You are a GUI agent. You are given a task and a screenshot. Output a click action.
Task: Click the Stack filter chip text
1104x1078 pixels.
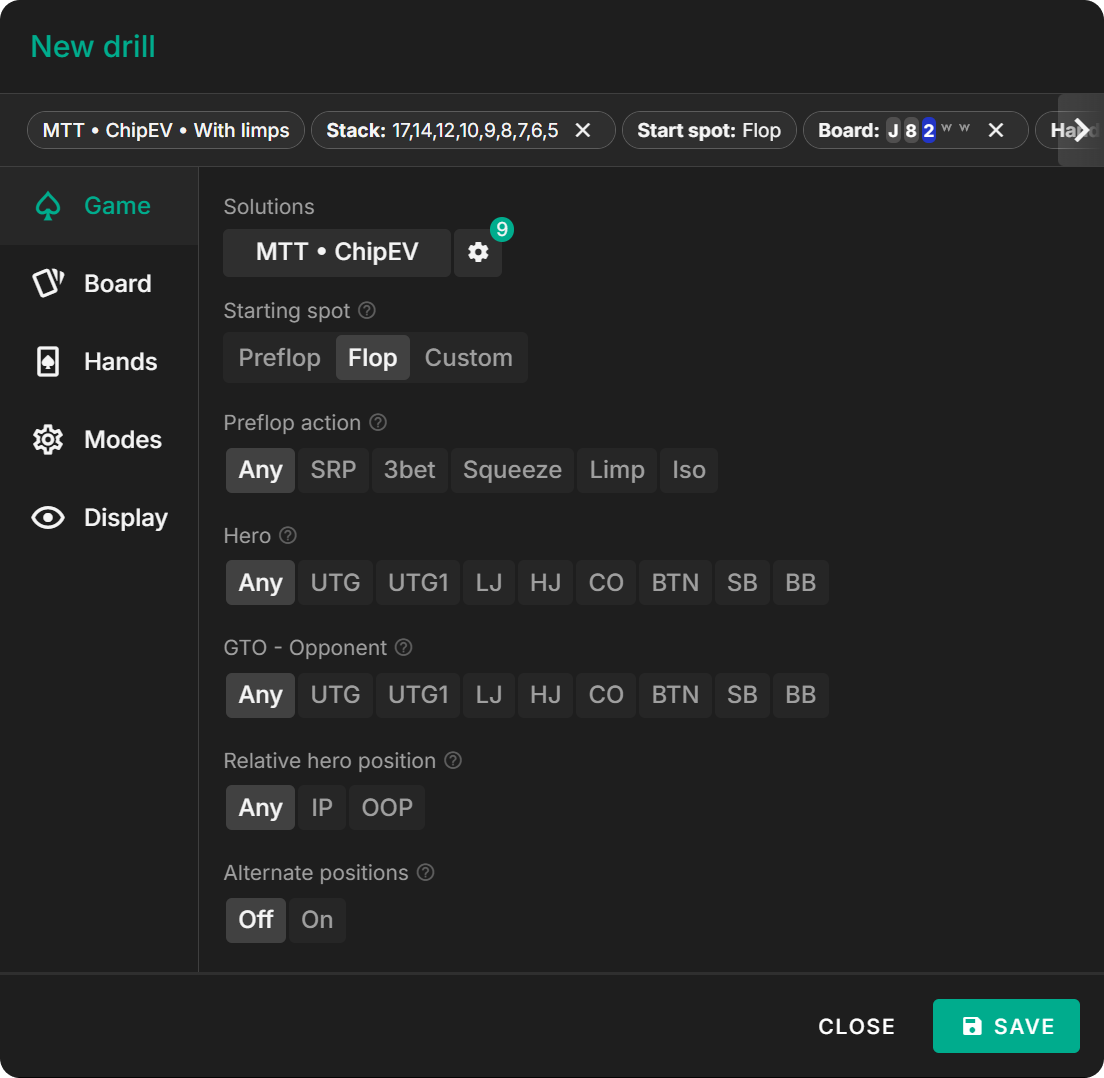[442, 130]
